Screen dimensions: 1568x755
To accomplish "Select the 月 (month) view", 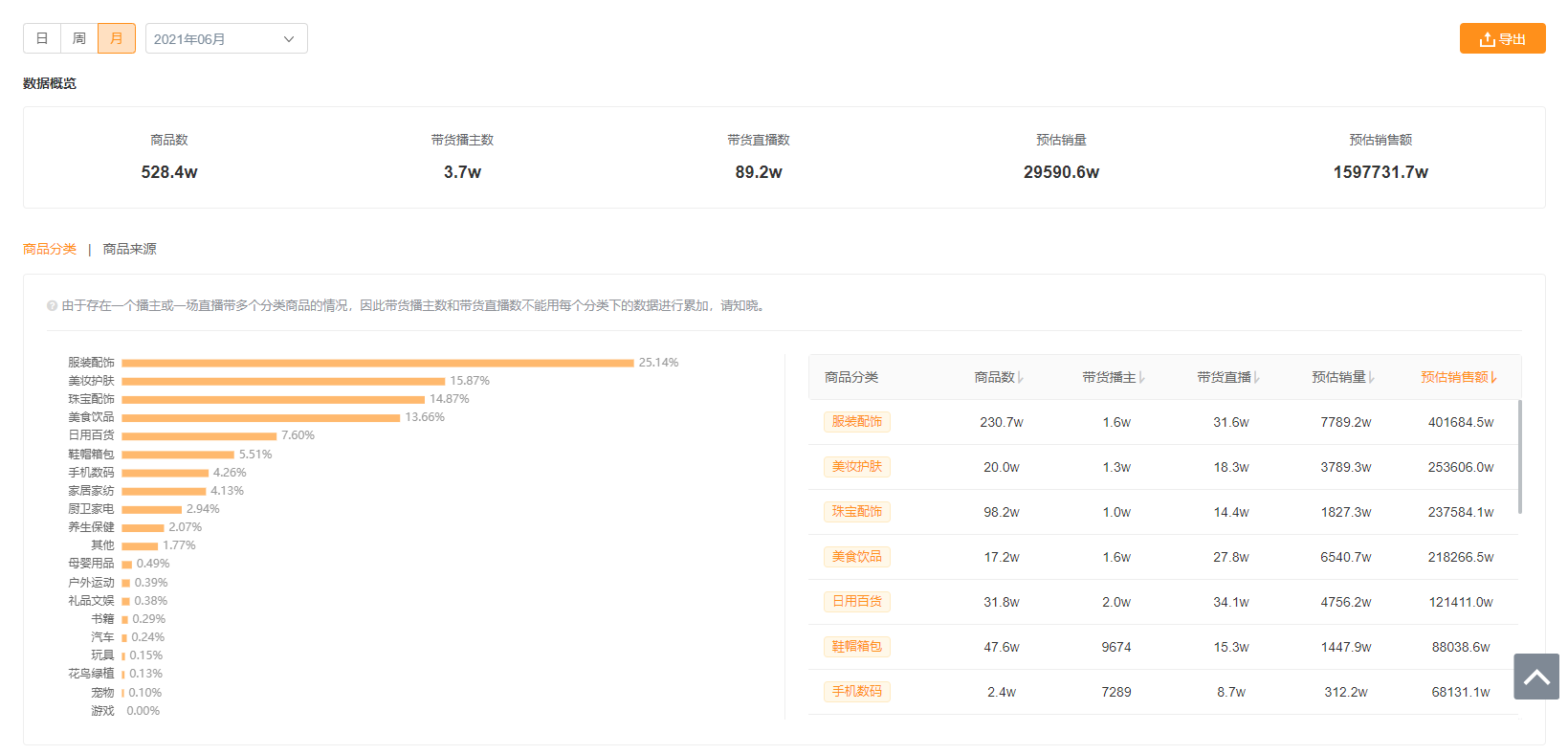I will [117, 38].
